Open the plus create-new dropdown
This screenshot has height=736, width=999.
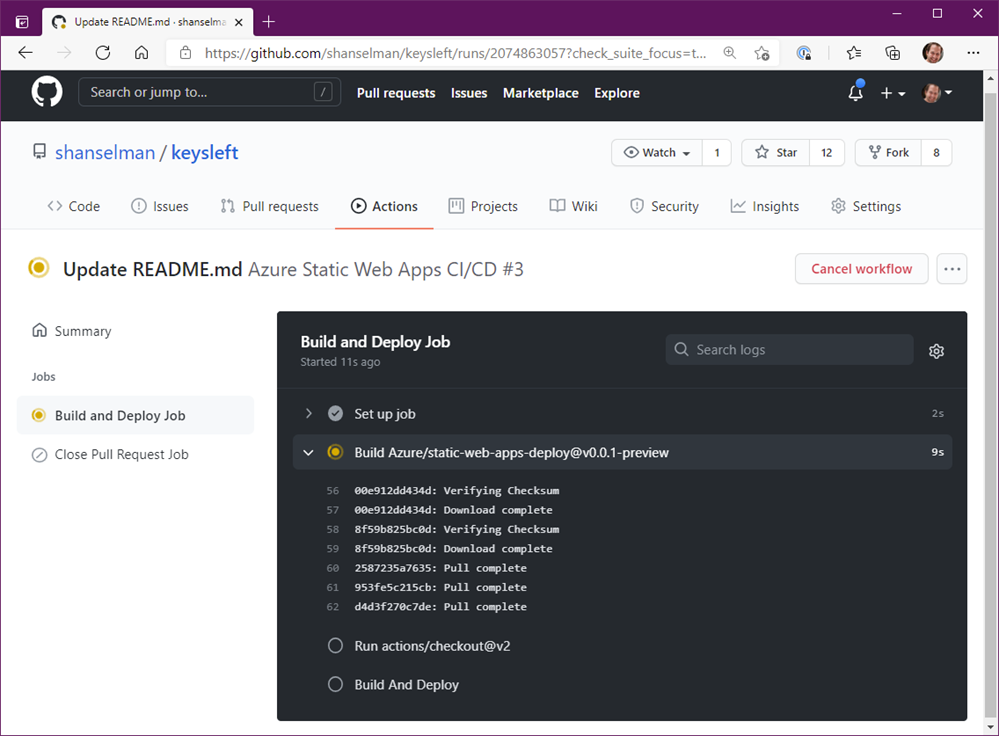click(x=893, y=94)
